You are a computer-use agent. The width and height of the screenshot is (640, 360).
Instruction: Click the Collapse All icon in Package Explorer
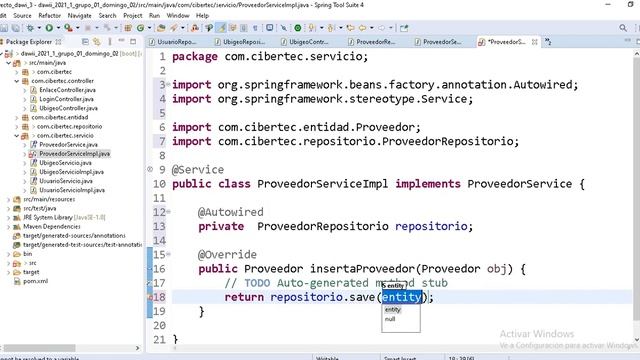click(85, 42)
